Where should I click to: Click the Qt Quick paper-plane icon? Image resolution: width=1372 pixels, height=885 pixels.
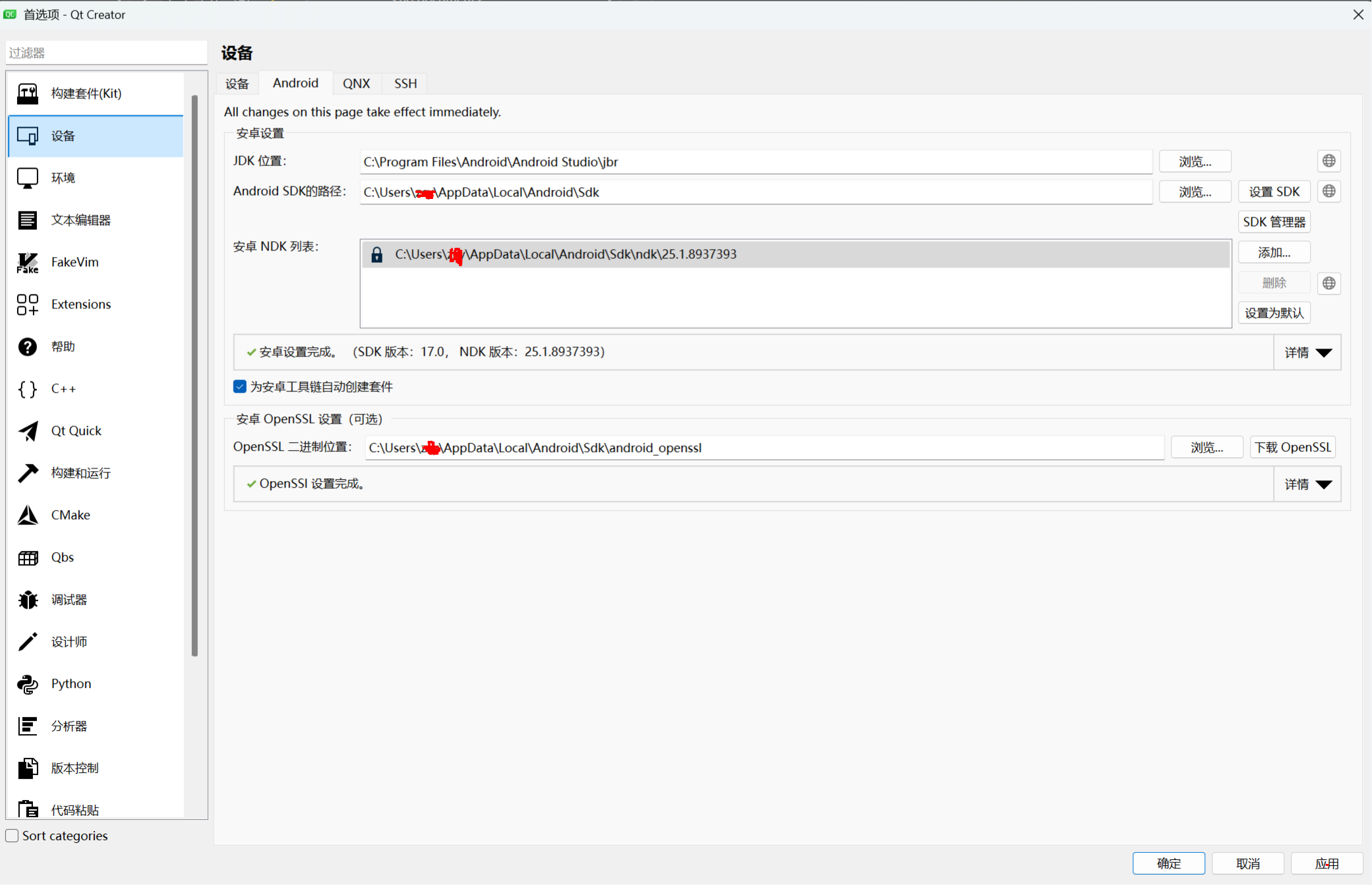(x=28, y=431)
